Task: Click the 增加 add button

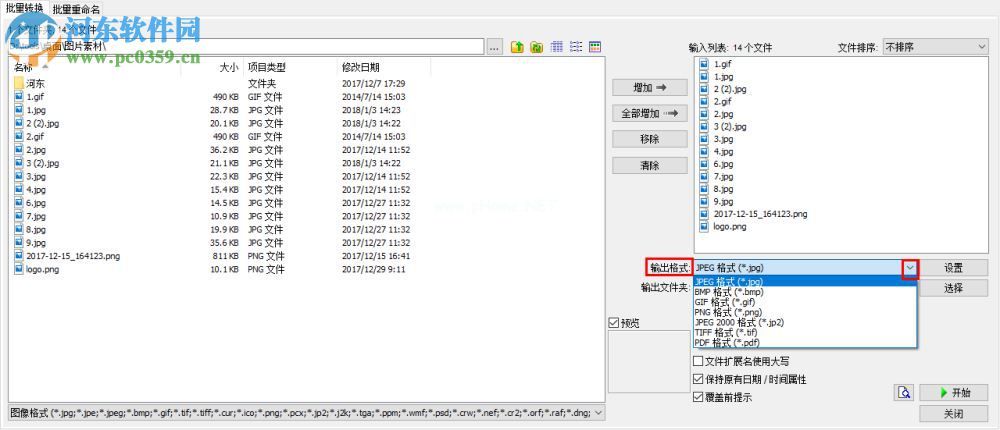Action: (650, 87)
